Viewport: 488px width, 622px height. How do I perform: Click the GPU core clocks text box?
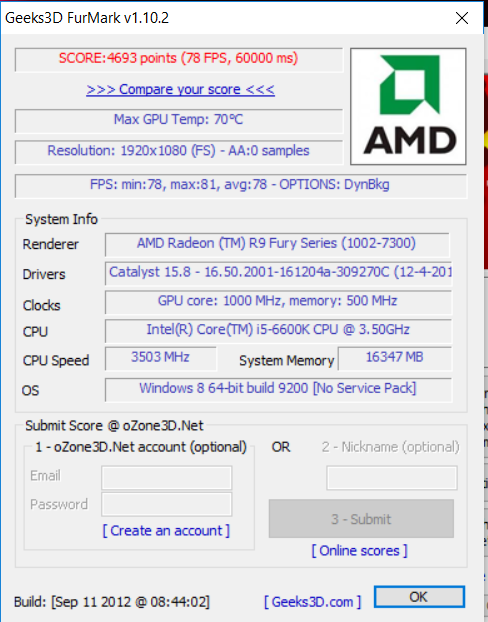click(x=279, y=302)
